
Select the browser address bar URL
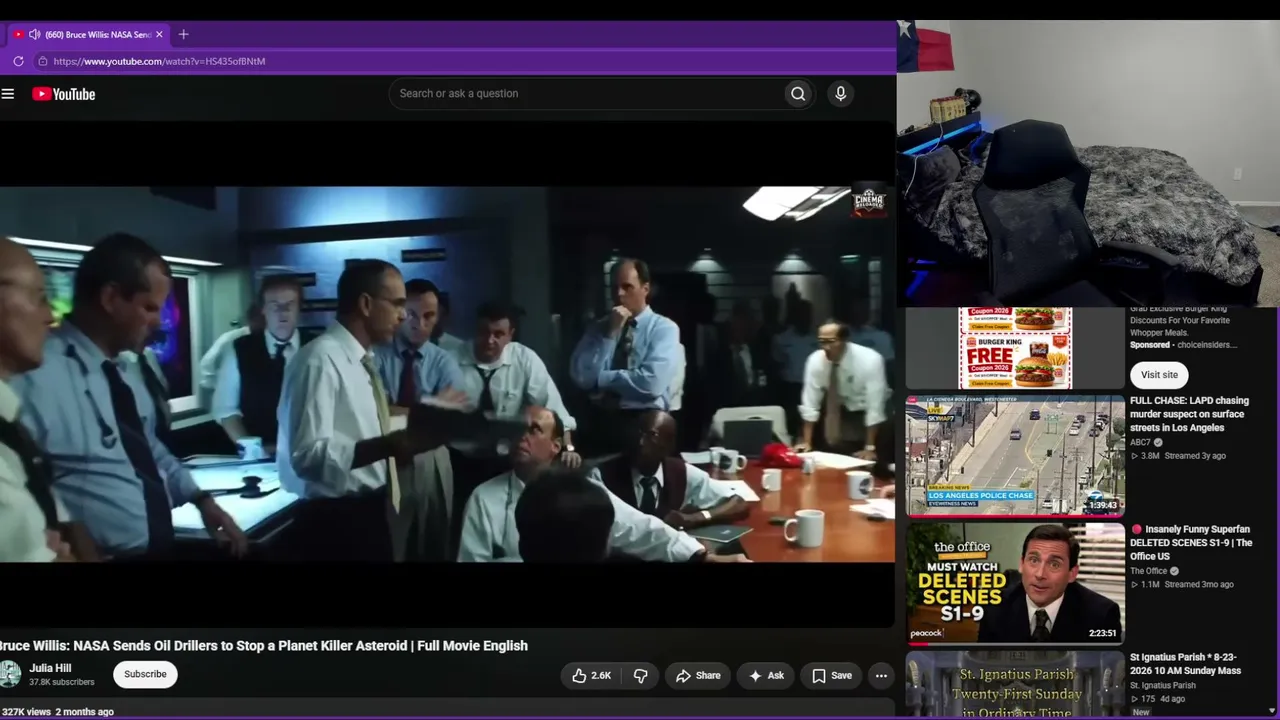click(159, 61)
